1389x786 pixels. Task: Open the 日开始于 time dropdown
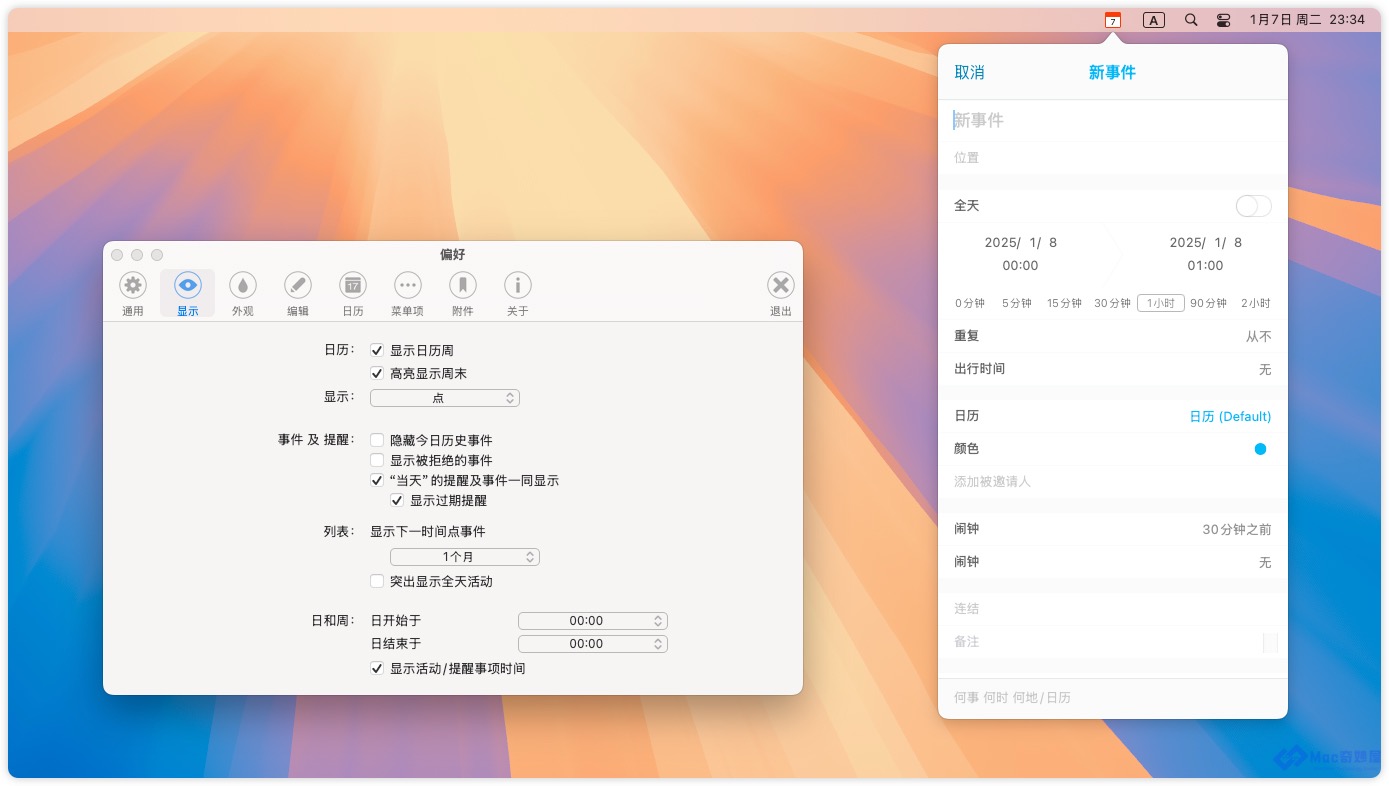pyautogui.click(x=592, y=621)
